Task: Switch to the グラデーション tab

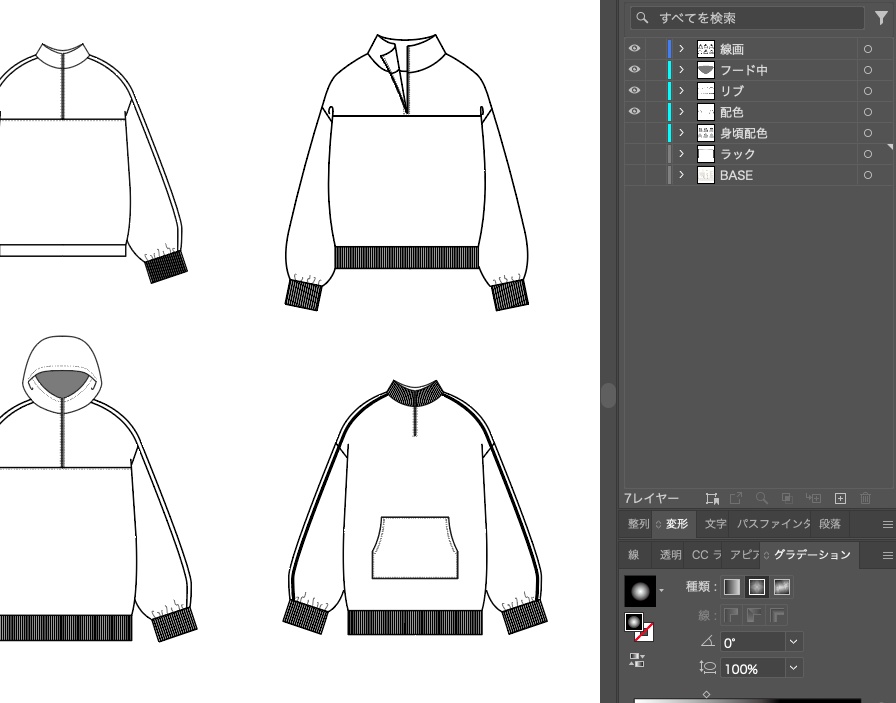Action: [812, 555]
